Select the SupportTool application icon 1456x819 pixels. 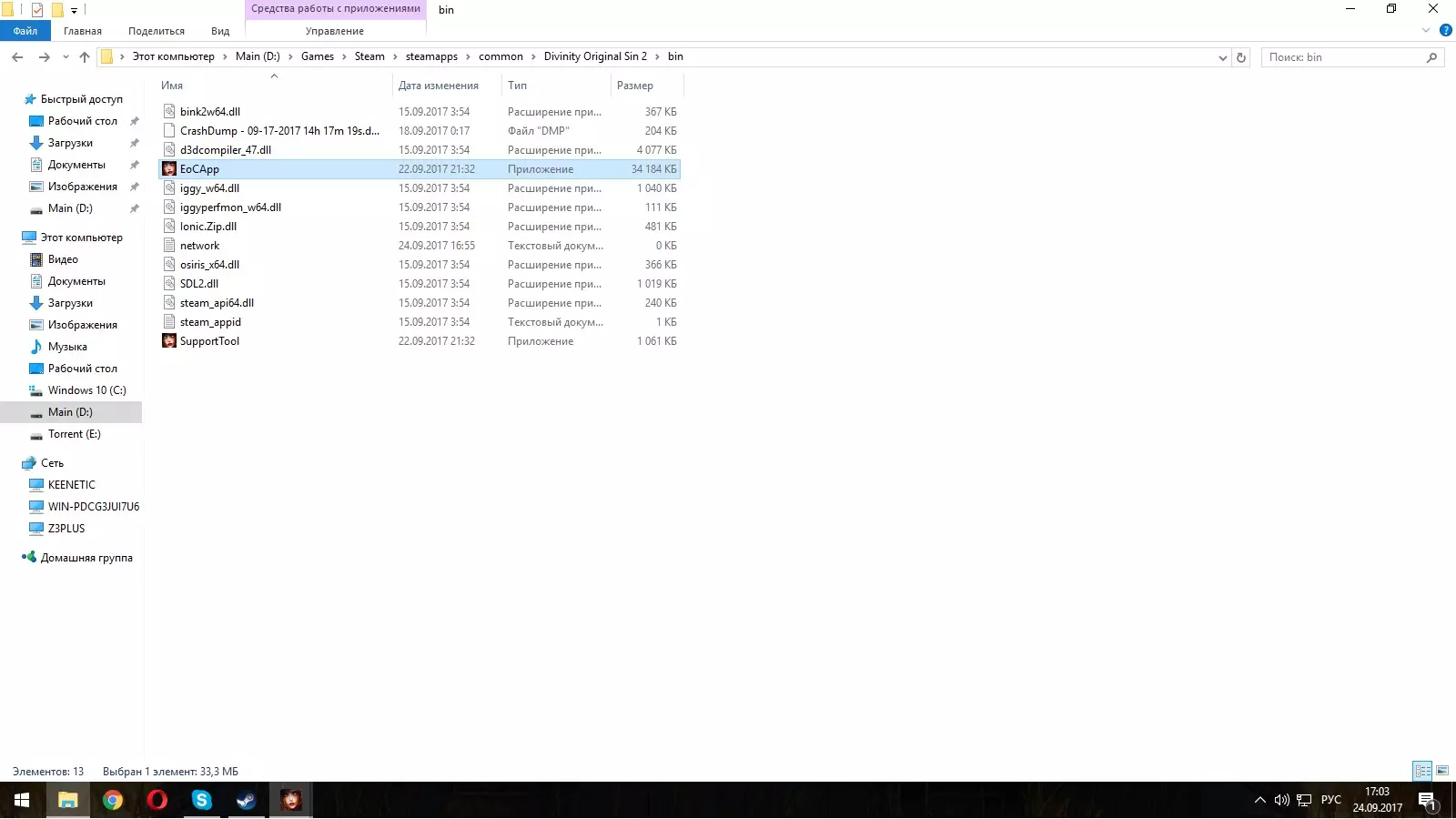(x=169, y=341)
